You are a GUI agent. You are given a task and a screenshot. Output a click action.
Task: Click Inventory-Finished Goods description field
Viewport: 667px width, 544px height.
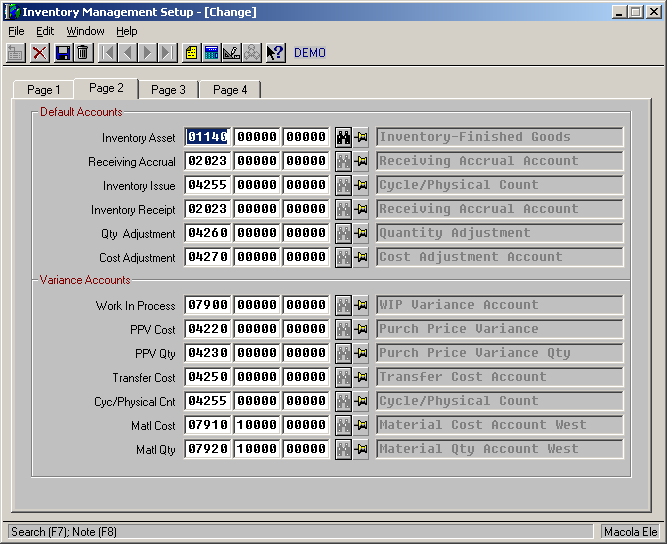coord(499,137)
